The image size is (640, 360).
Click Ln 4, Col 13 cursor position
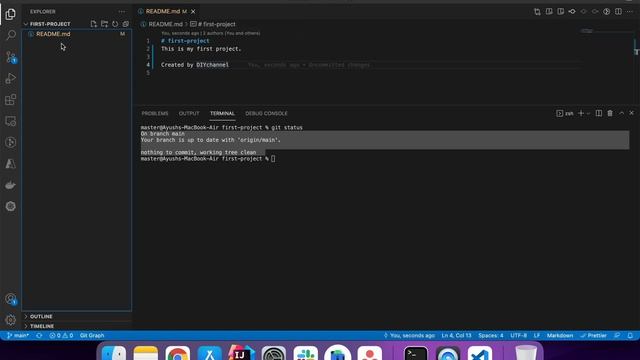point(456,336)
